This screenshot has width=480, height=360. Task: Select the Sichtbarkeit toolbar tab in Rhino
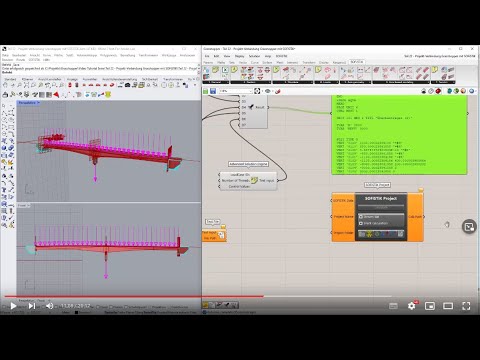[x=150, y=79]
